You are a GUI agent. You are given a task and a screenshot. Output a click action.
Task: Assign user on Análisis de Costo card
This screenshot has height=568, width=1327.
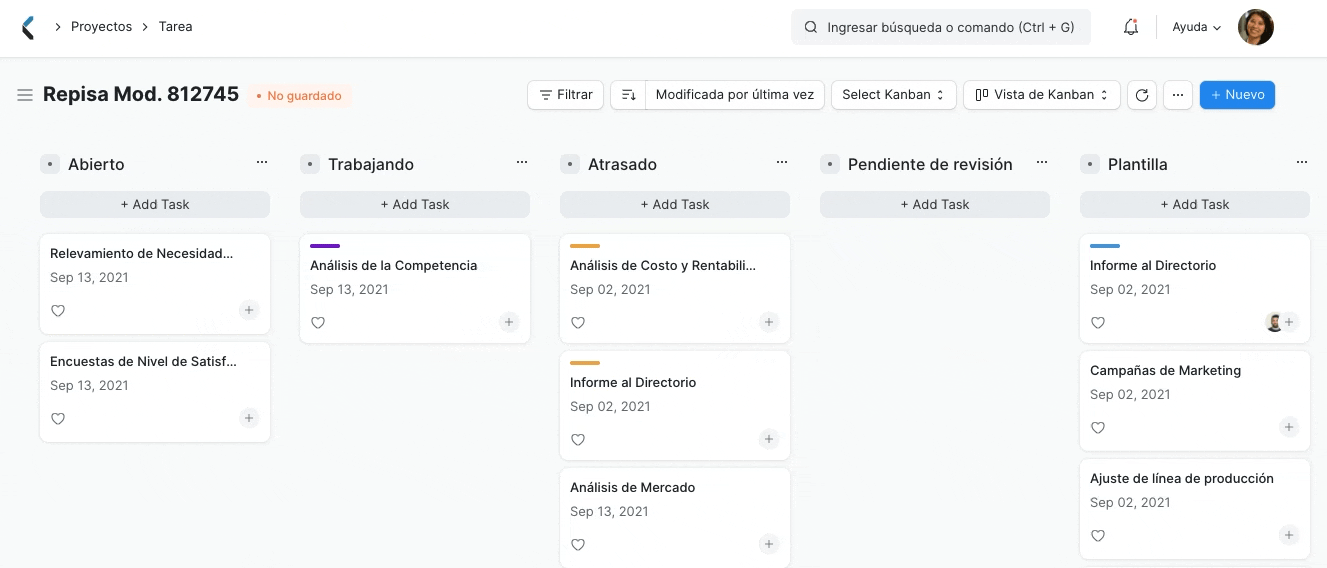coord(769,322)
